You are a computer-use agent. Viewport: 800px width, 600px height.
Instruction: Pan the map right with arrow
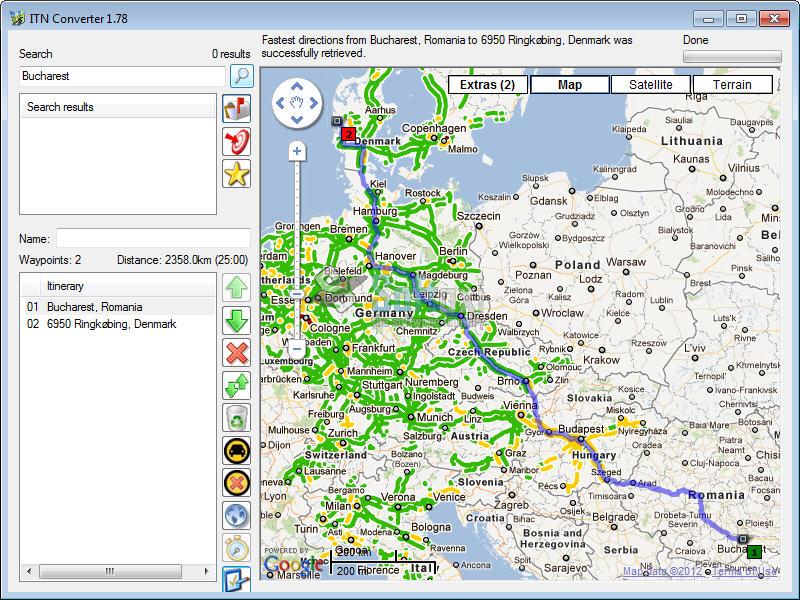(314, 103)
